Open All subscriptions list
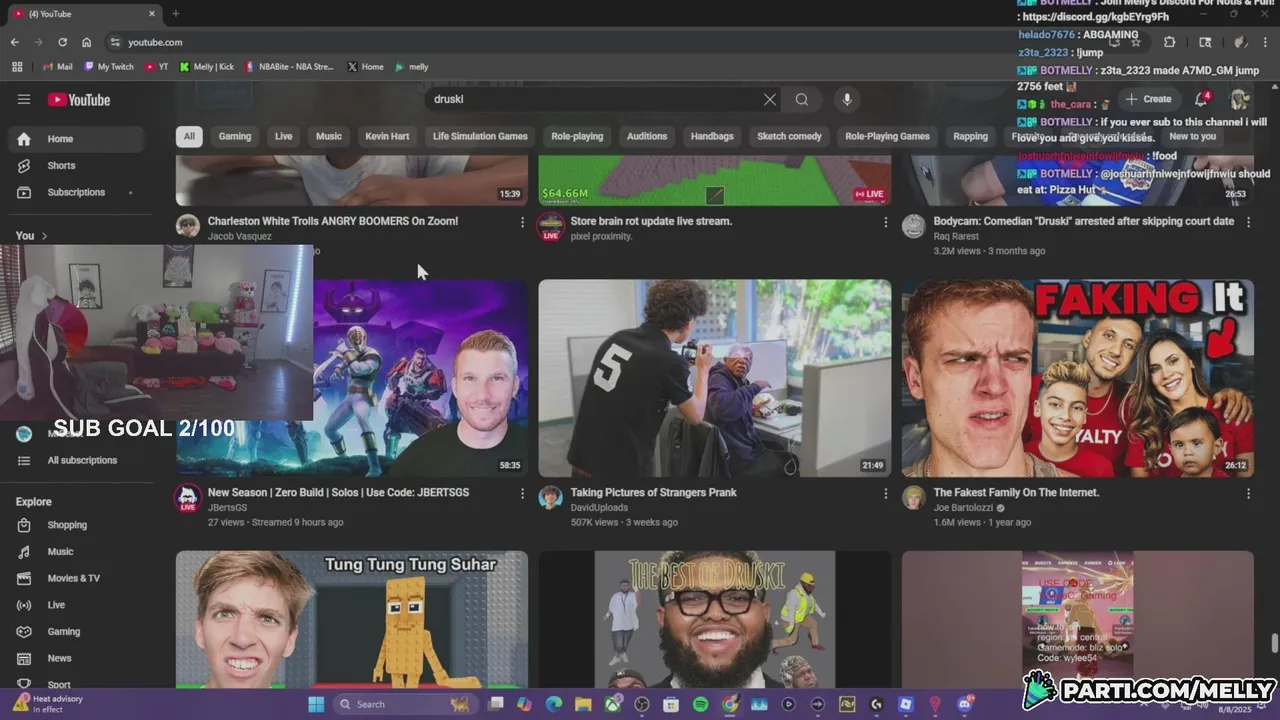 pyautogui.click(x=75, y=460)
